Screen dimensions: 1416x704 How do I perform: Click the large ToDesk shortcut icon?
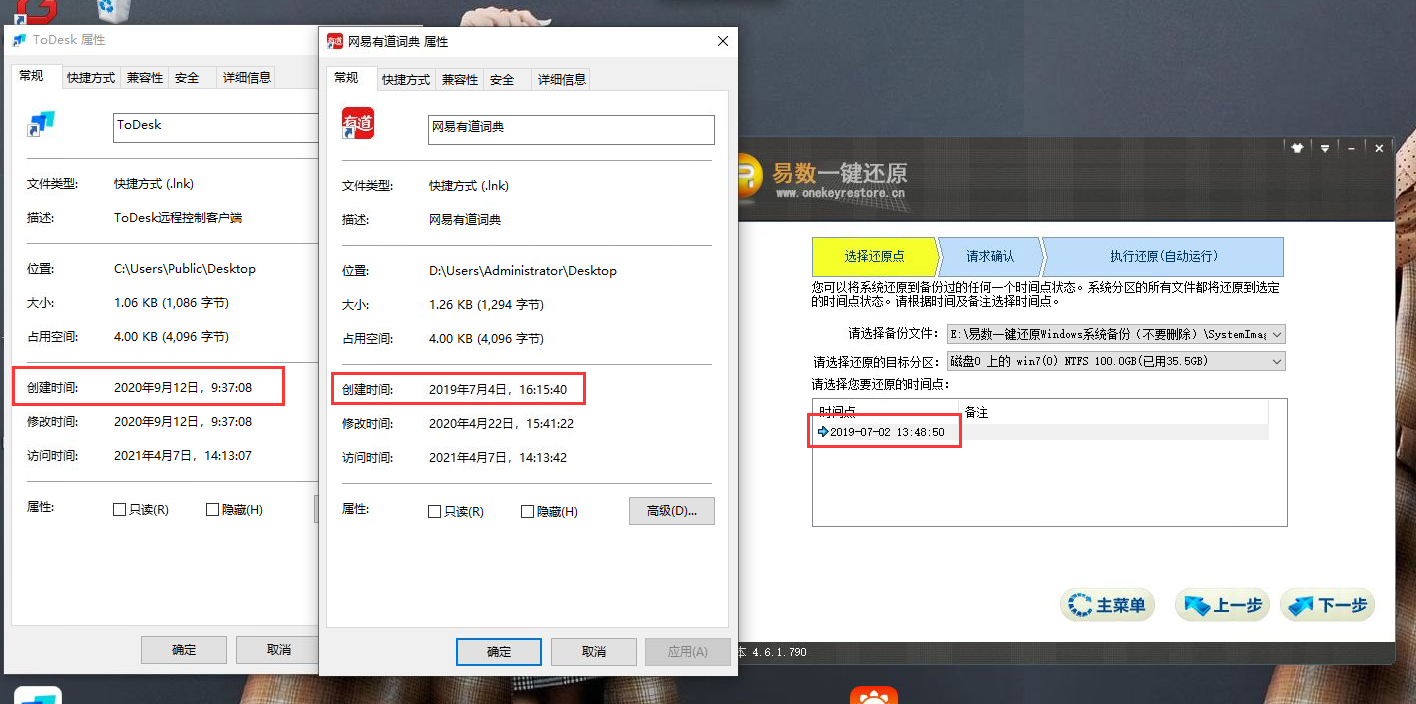[42, 124]
